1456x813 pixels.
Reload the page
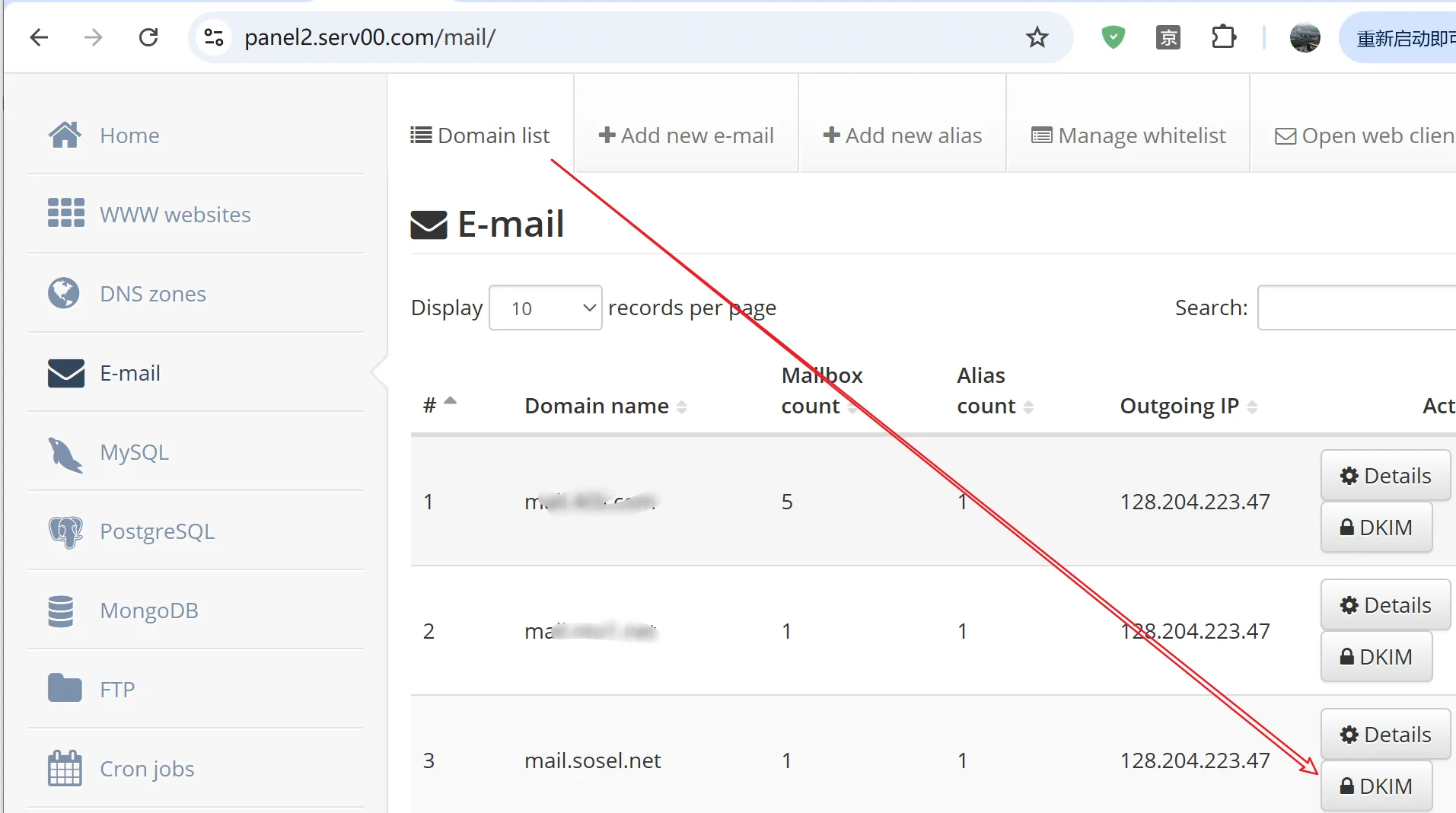148,37
